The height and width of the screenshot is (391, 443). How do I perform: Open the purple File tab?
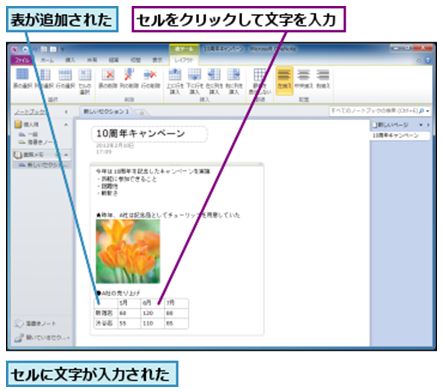point(22,60)
